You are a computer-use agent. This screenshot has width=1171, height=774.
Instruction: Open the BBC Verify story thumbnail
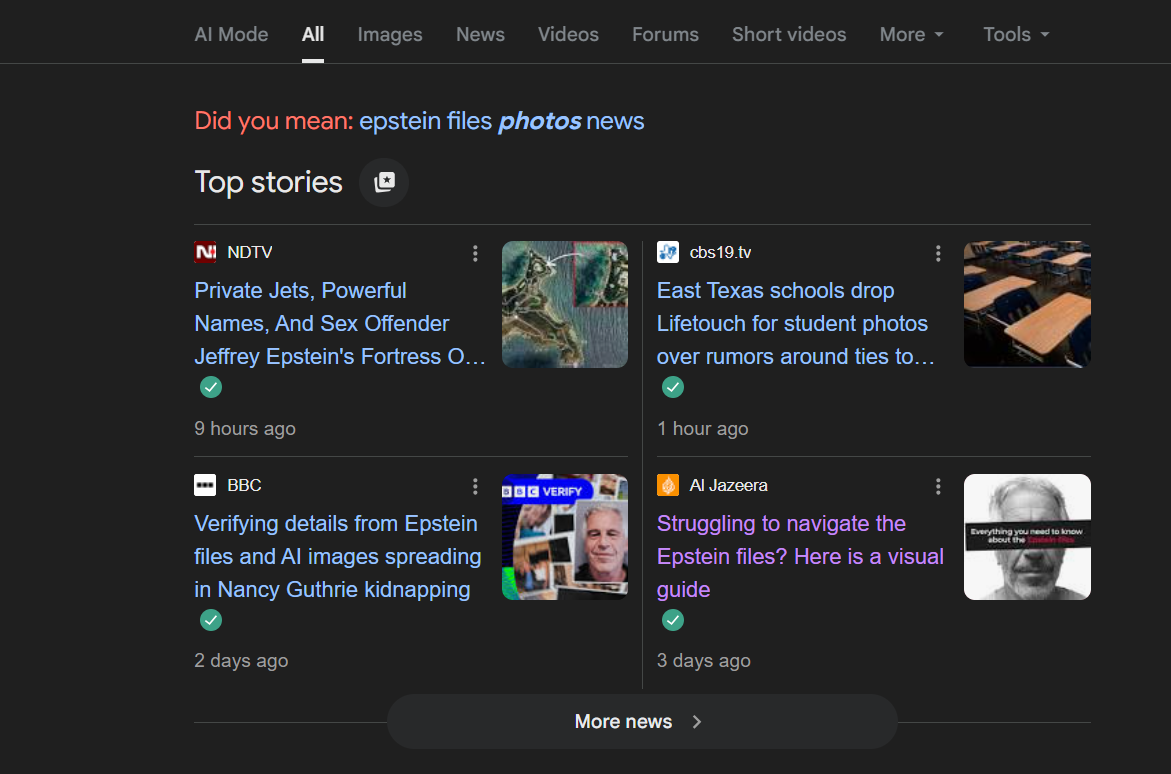point(565,537)
